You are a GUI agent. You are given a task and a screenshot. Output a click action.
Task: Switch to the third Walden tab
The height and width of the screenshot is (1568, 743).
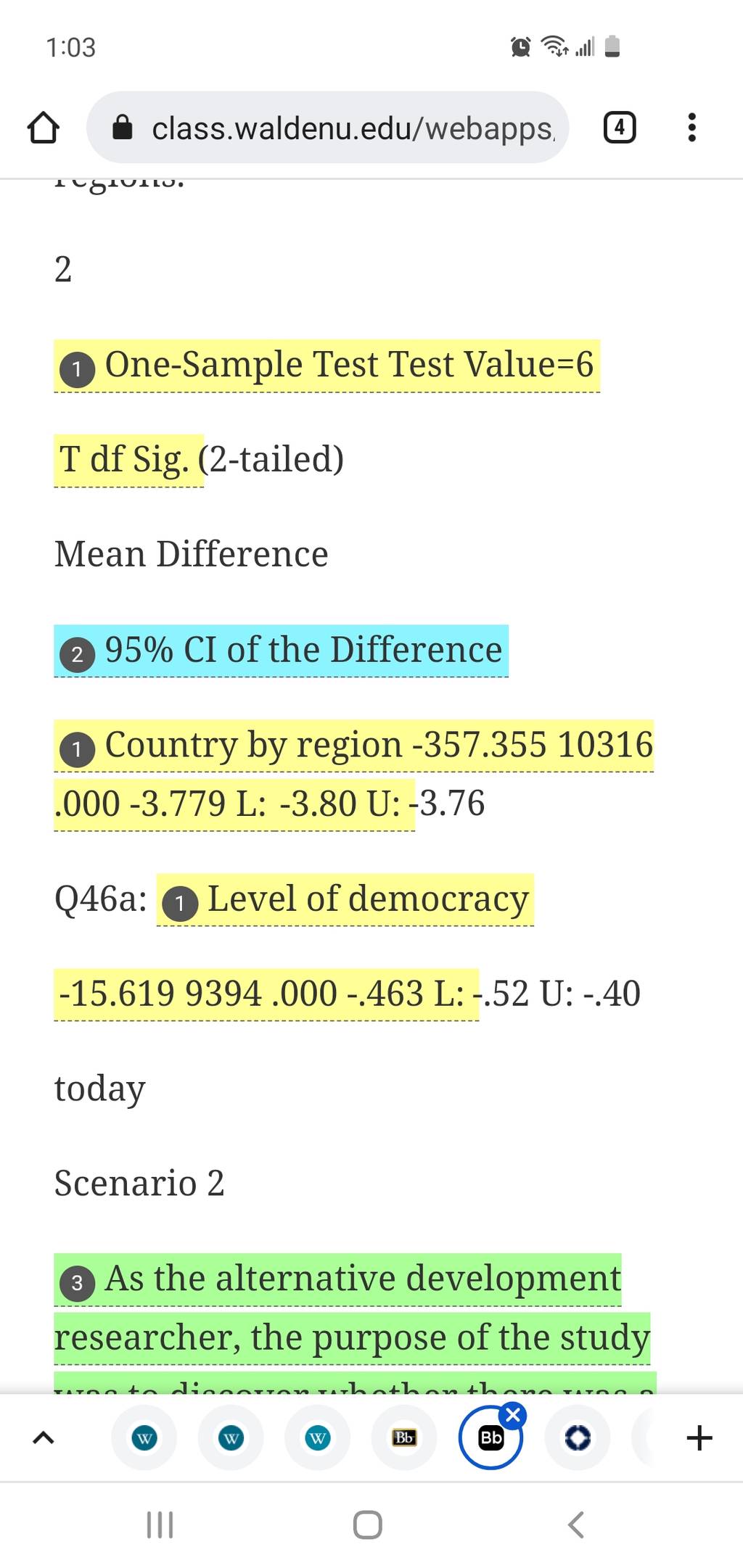coord(317,1437)
